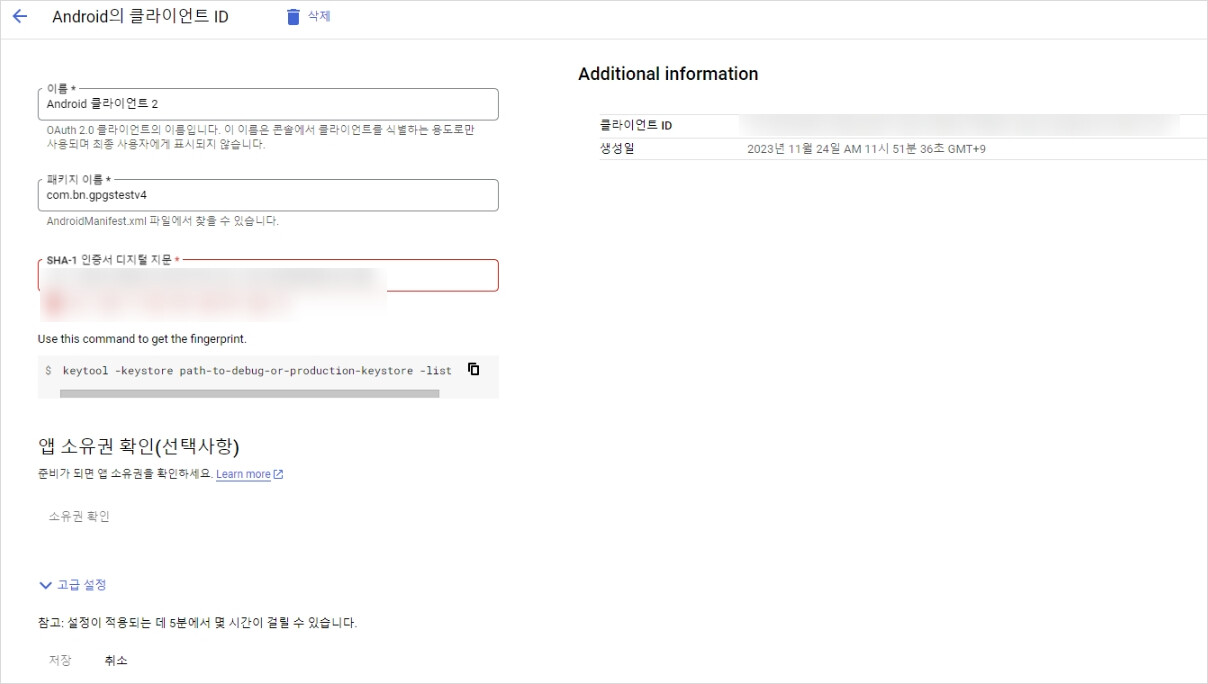Click the SHA-1 인증서 디지털 지문 field
The height and width of the screenshot is (684, 1208).
[267, 276]
